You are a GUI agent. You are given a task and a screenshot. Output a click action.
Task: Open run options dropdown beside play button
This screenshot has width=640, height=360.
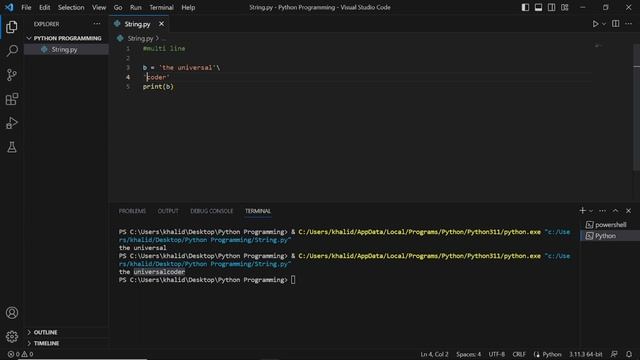604,24
